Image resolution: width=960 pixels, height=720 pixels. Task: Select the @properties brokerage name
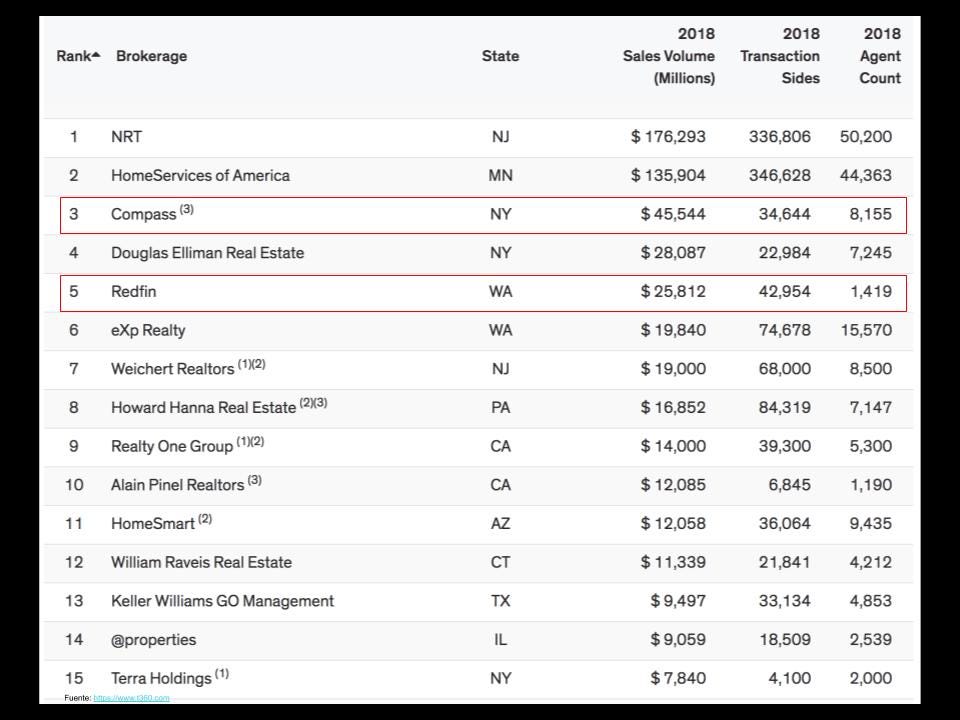[154, 640]
